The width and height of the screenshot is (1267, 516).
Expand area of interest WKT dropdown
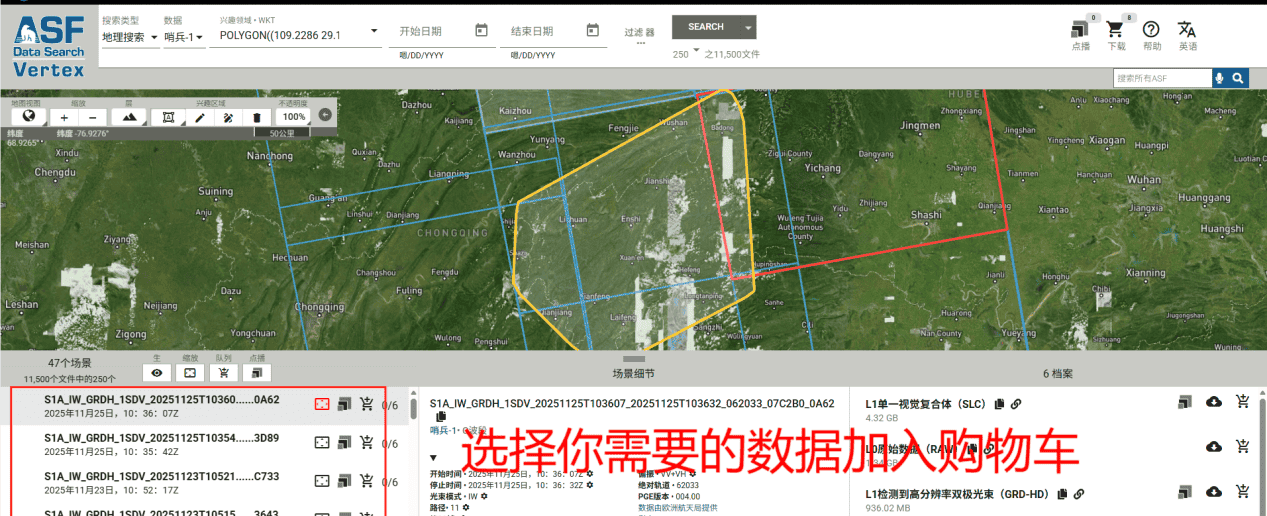click(x=374, y=33)
